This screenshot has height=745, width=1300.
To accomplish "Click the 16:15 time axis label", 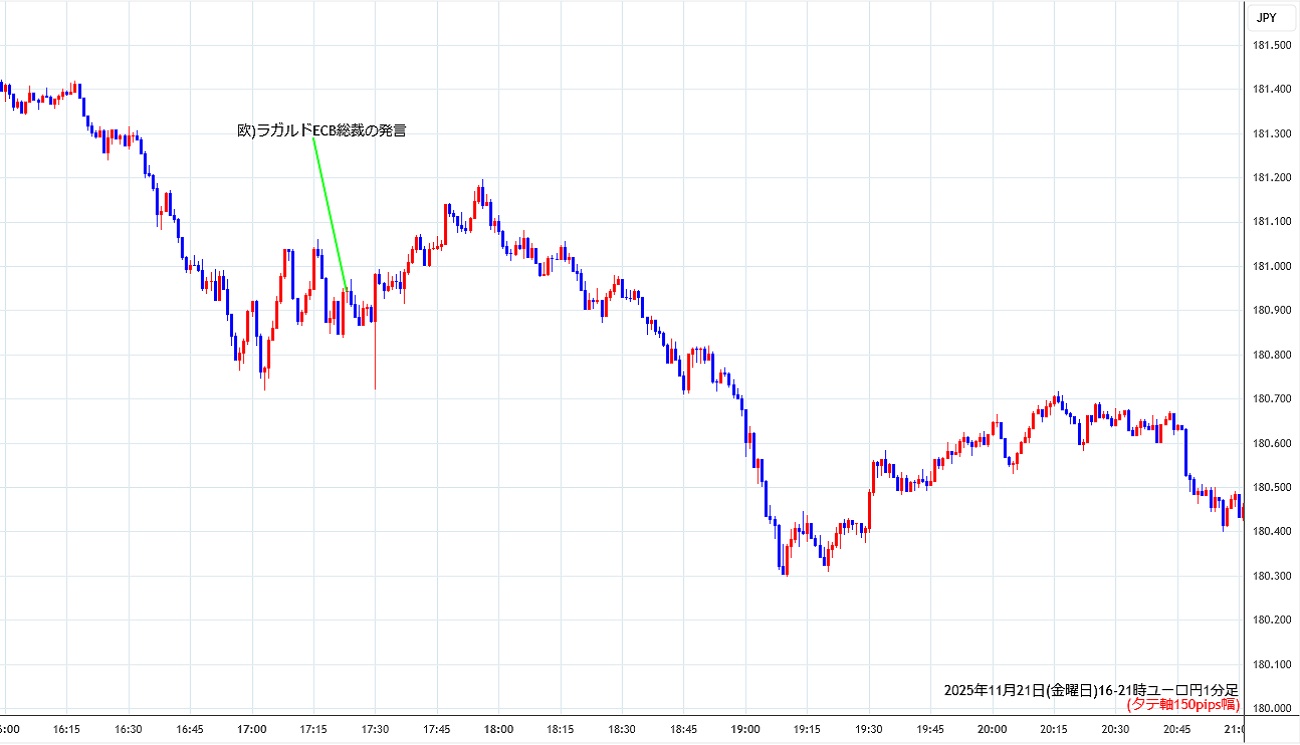I will 67,729.
